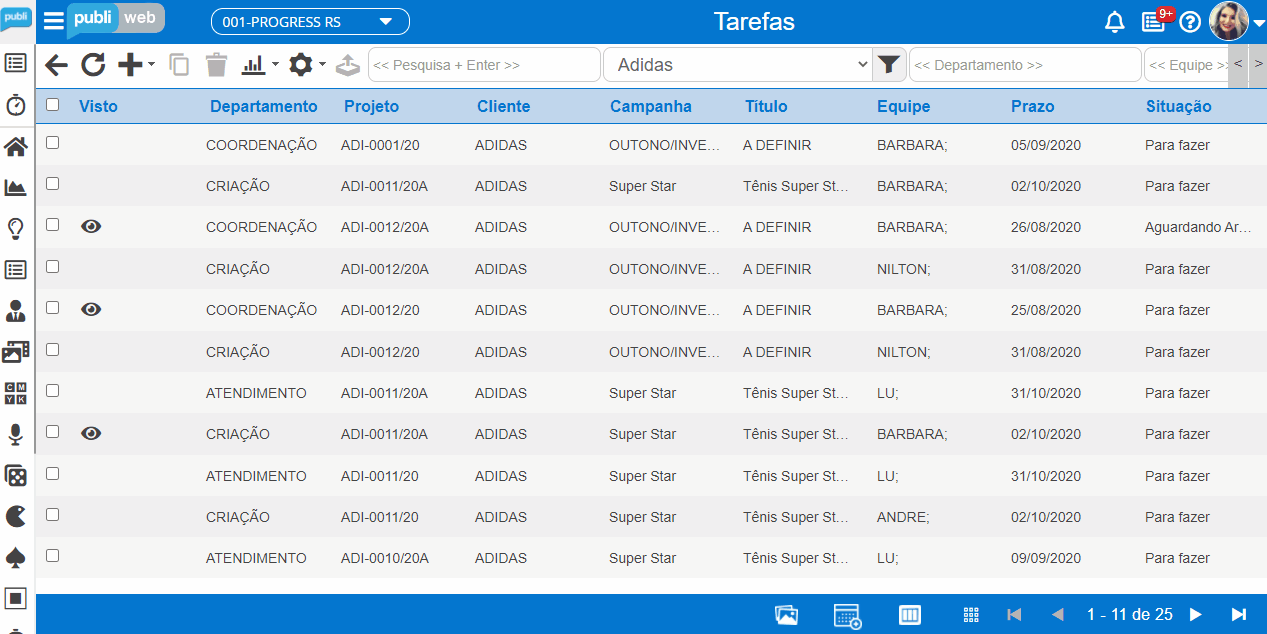The width and height of the screenshot is (1267, 634).
Task: Toggle the eye icon on the Super Star task
Action: (x=91, y=433)
